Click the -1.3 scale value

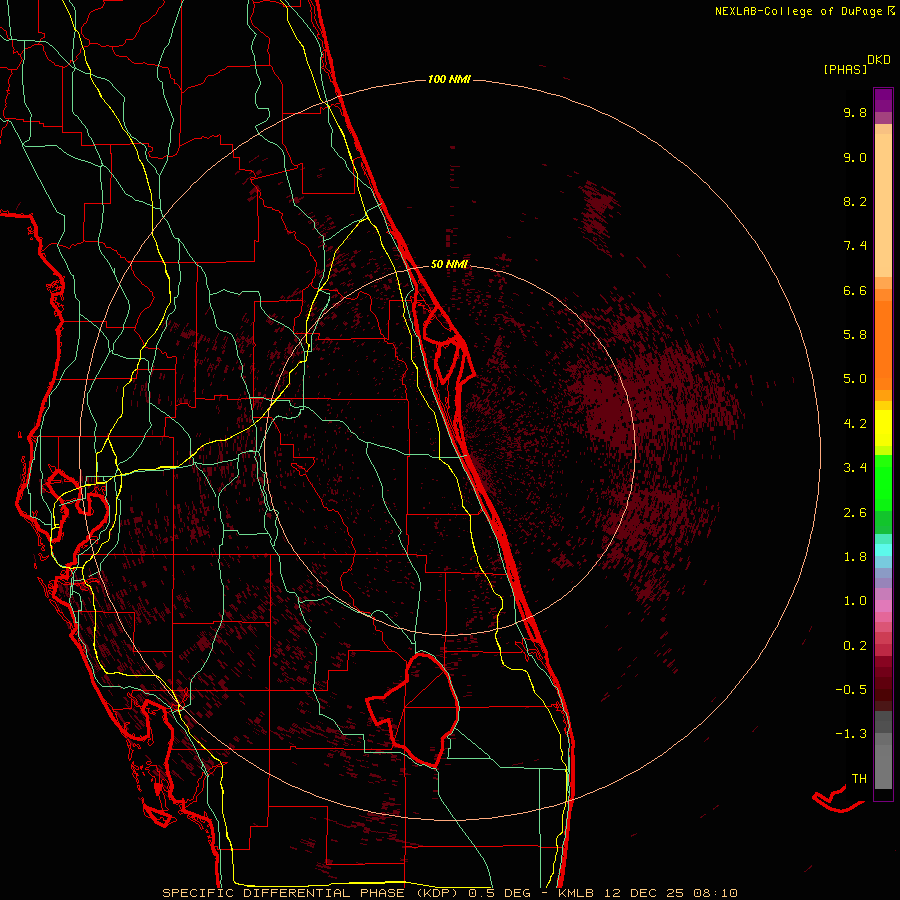point(851,734)
